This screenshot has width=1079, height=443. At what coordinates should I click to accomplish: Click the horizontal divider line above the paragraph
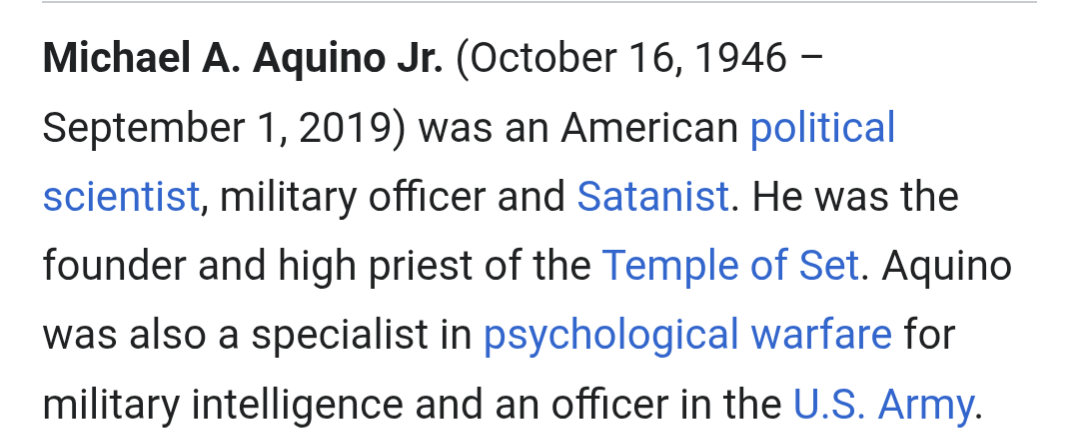pos(540,2)
